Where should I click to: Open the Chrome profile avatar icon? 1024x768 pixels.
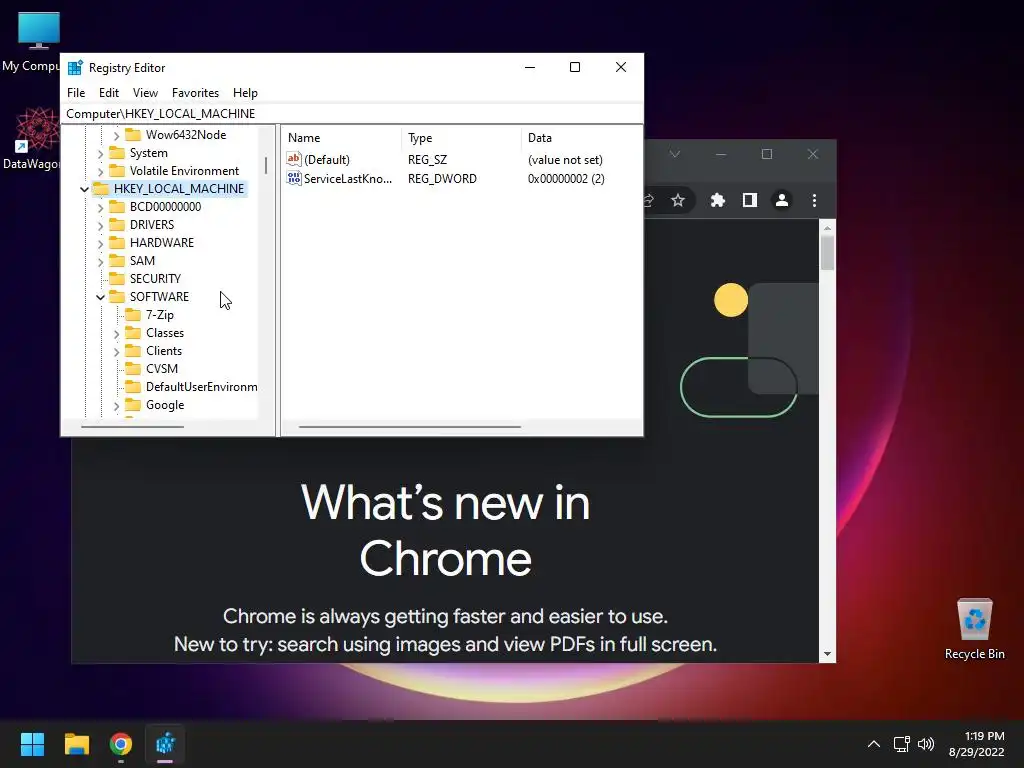782,200
